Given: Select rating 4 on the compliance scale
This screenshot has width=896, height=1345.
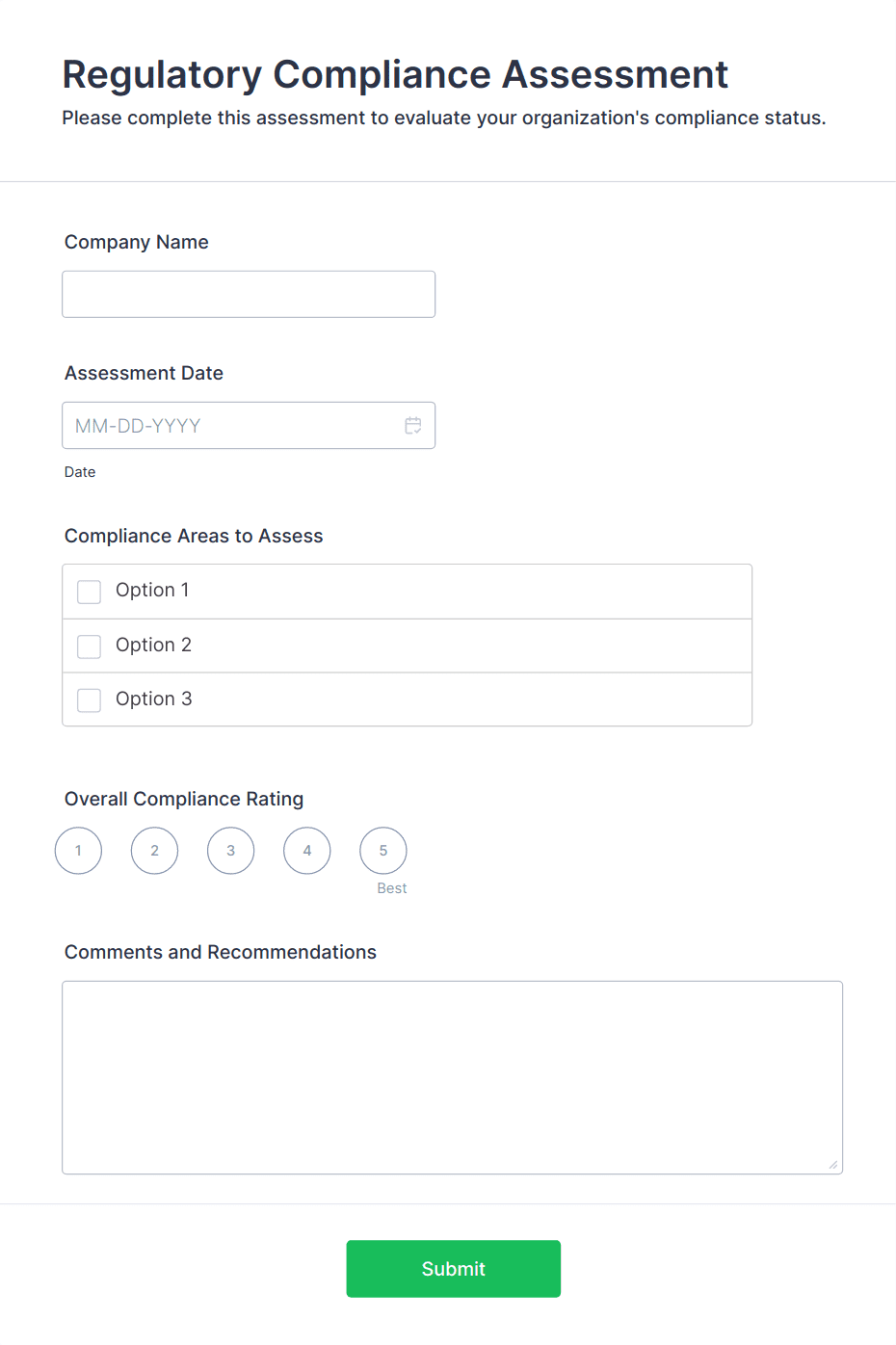Looking at the screenshot, I should click(x=306, y=850).
